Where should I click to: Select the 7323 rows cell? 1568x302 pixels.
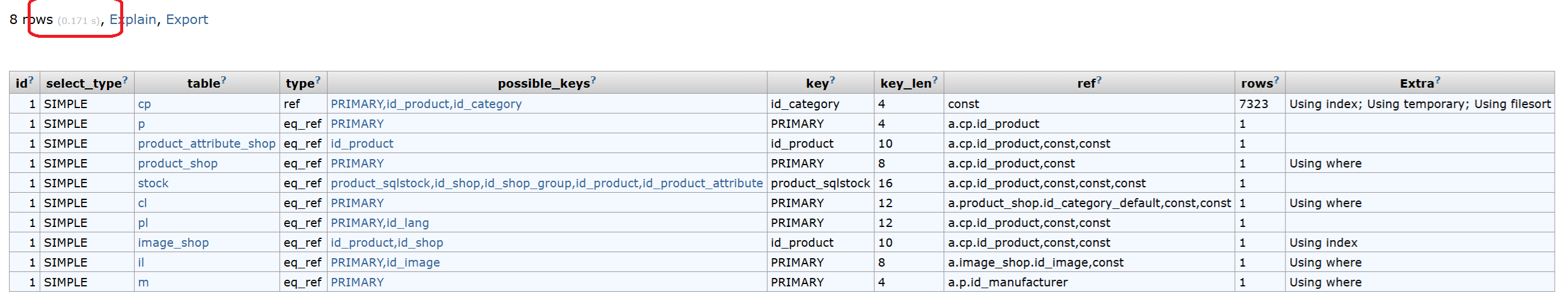click(x=1260, y=104)
